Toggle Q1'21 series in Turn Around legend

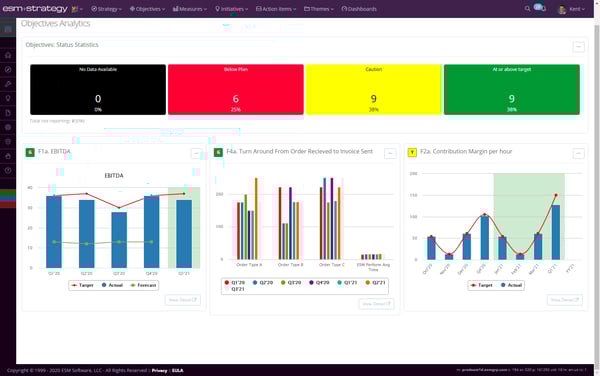(347, 282)
